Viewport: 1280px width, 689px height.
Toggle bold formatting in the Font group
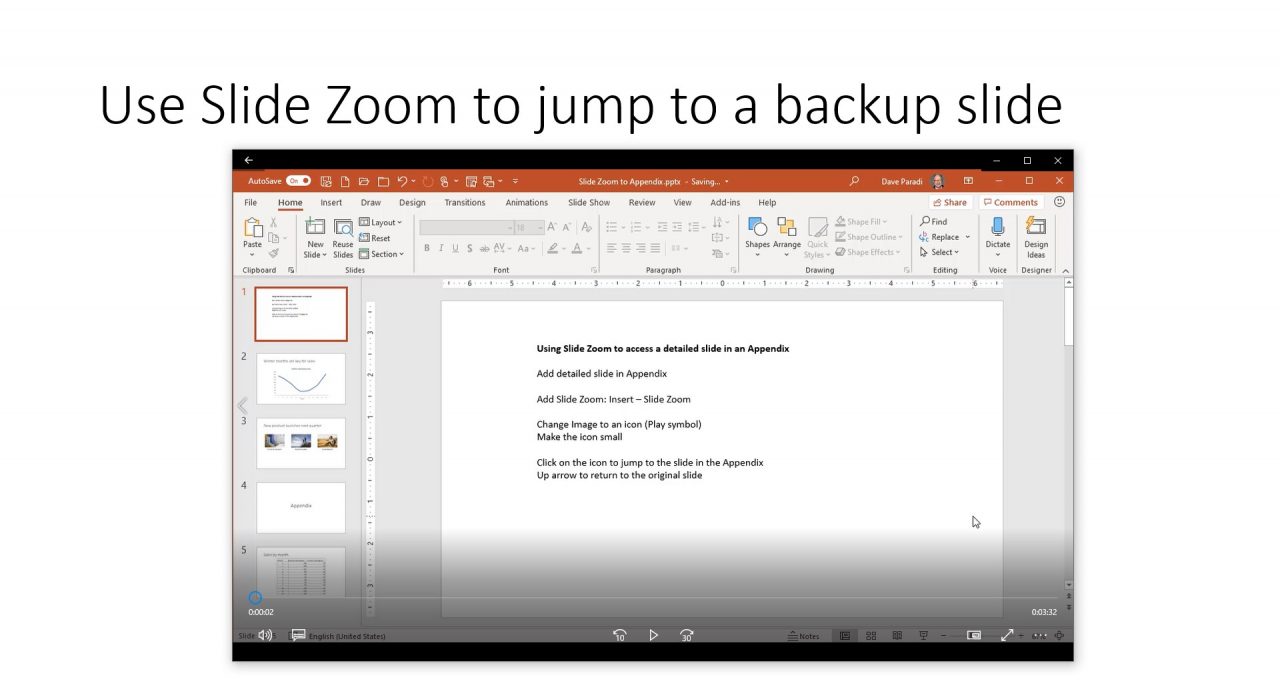427,248
